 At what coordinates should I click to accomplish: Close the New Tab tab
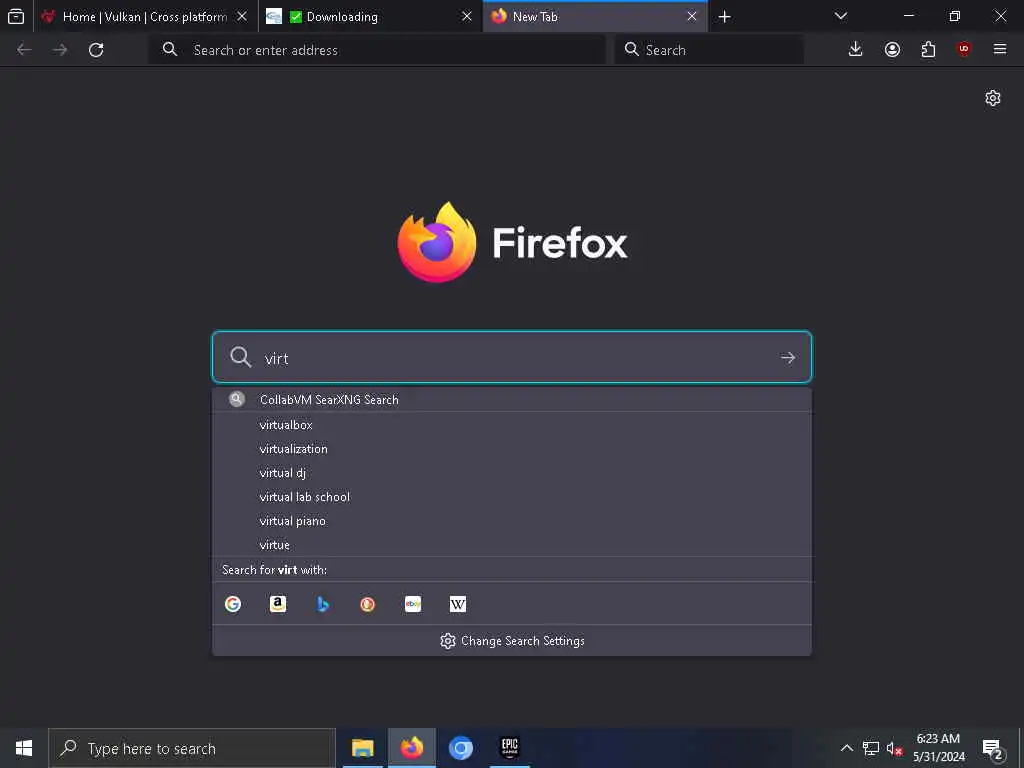pyautogui.click(x=692, y=16)
